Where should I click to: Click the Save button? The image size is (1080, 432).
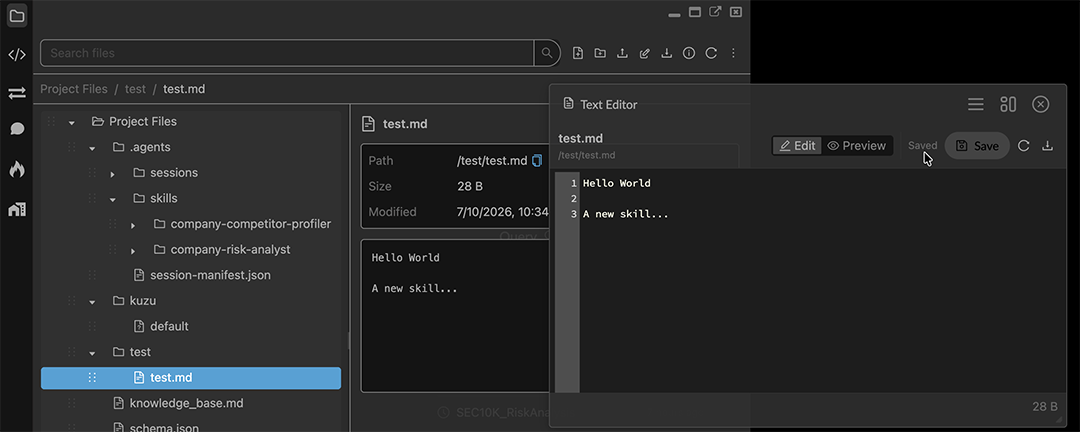click(977, 146)
